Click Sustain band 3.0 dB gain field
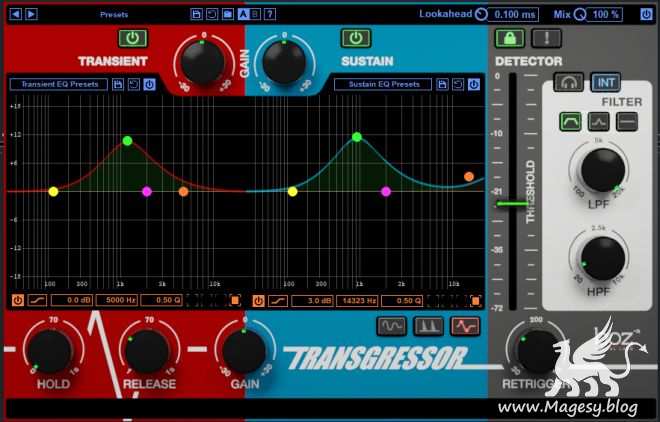 click(x=313, y=301)
